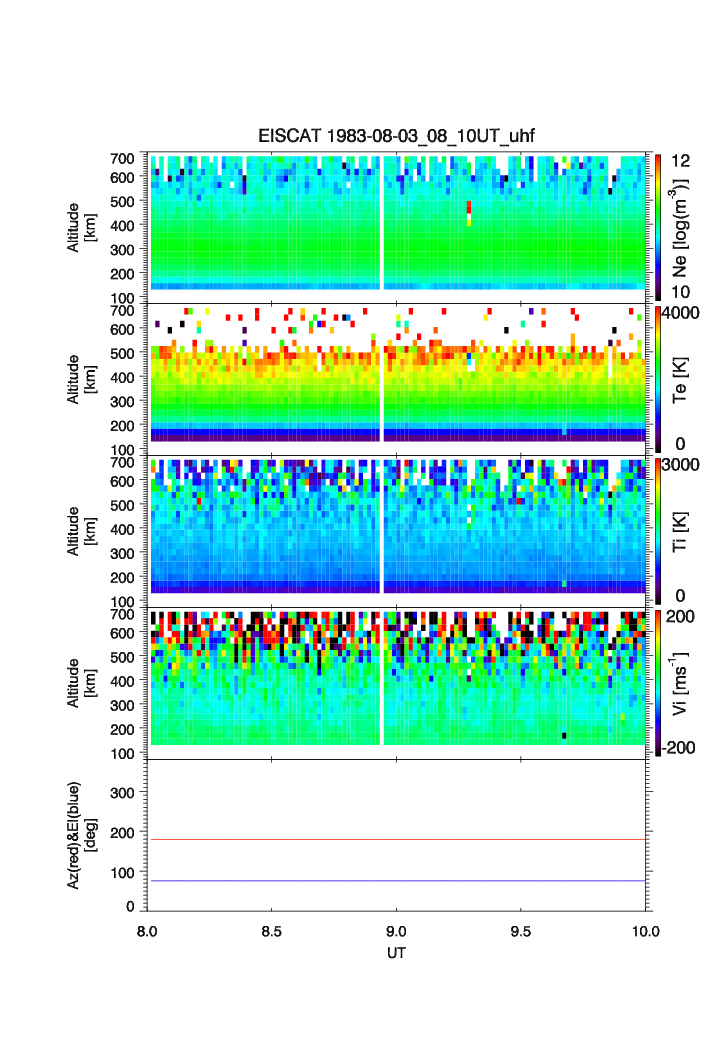Click the UT x-axis label
This screenshot has width=708, height=1063.
coord(397,954)
